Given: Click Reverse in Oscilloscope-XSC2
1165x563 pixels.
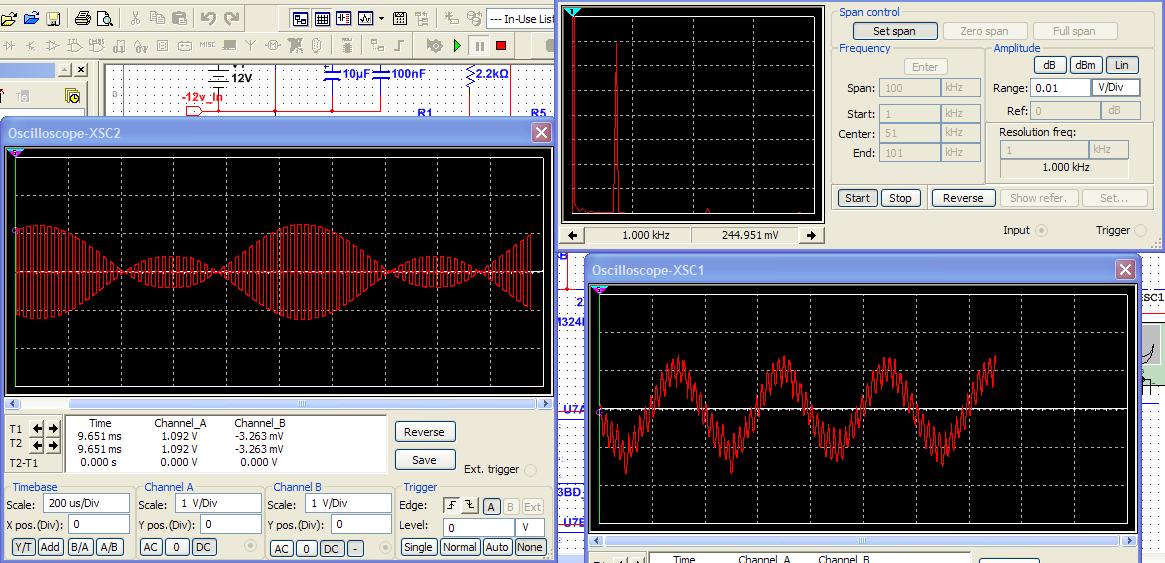Looking at the screenshot, I should click(x=425, y=432).
